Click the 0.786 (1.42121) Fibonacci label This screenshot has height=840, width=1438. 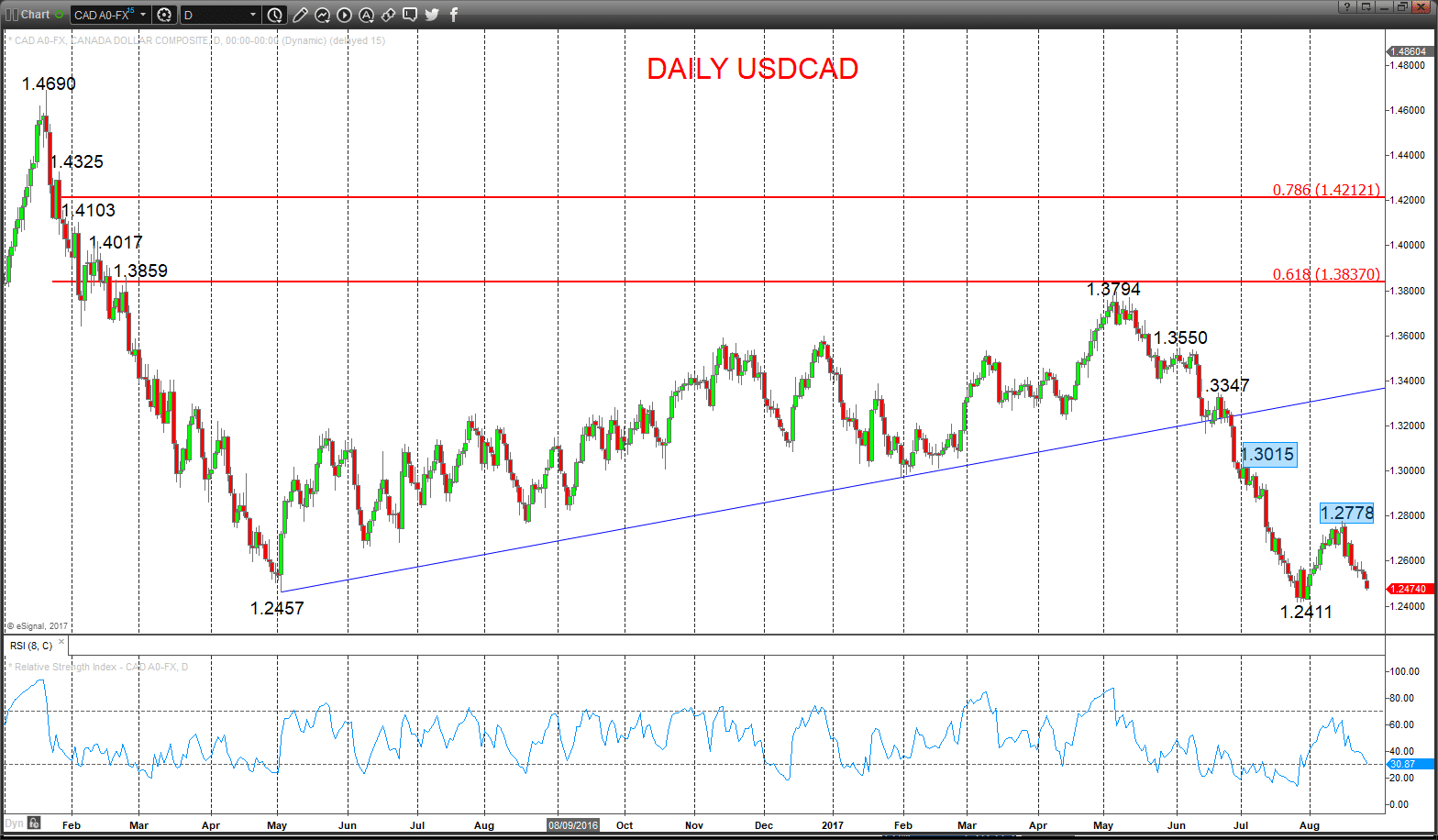click(x=1326, y=190)
